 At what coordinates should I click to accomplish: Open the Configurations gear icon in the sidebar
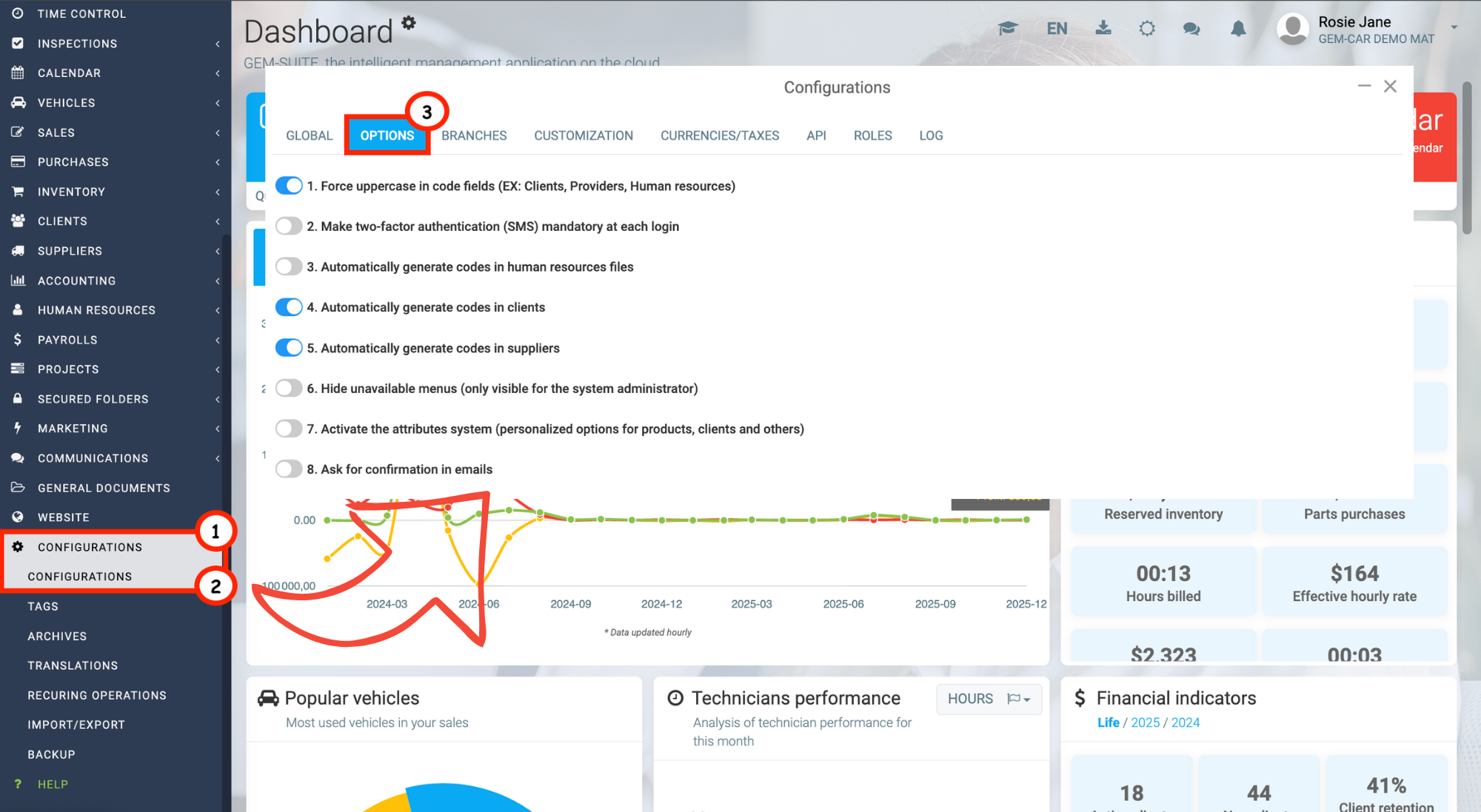[x=18, y=546]
